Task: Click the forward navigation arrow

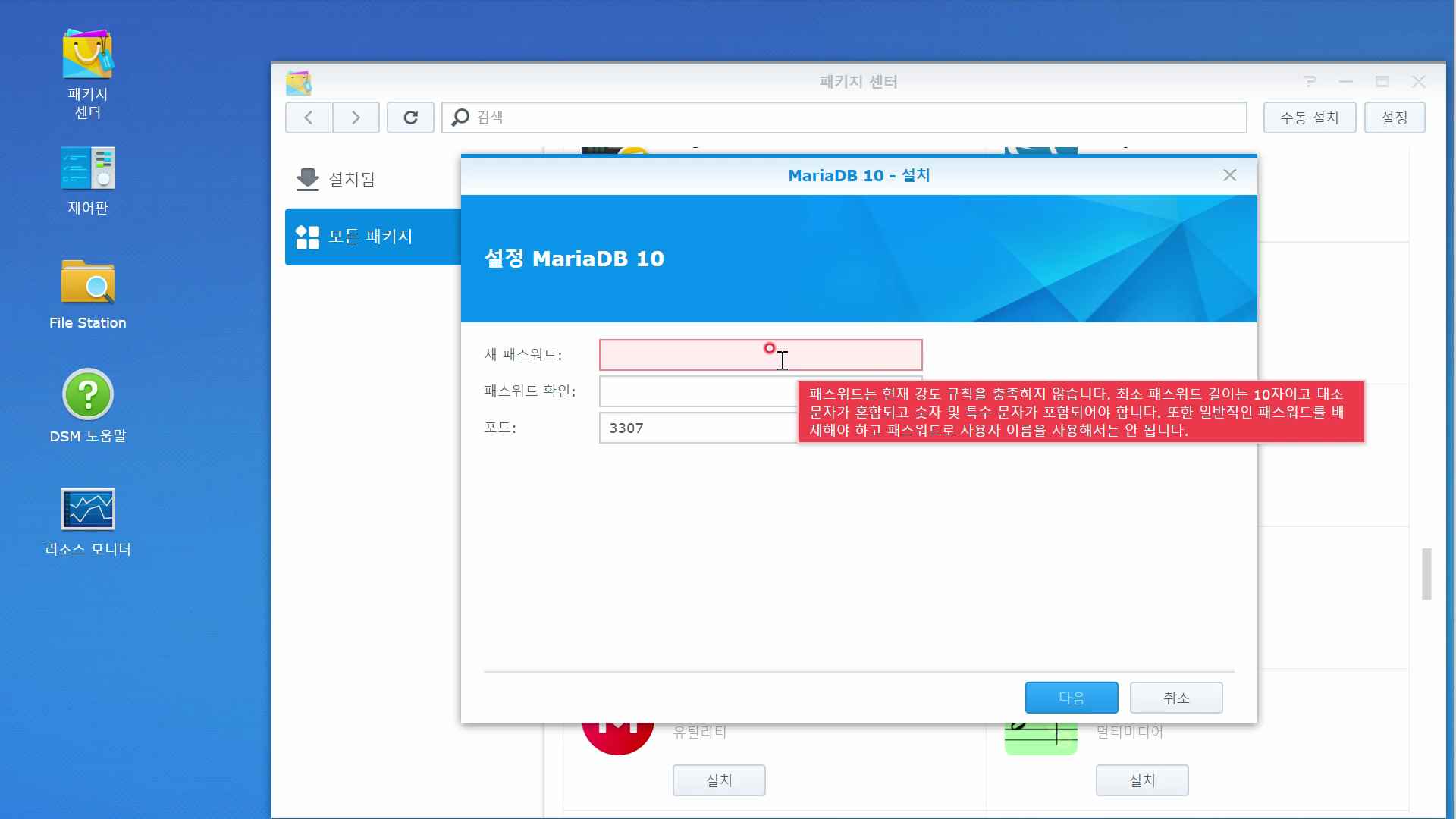Action: (356, 118)
